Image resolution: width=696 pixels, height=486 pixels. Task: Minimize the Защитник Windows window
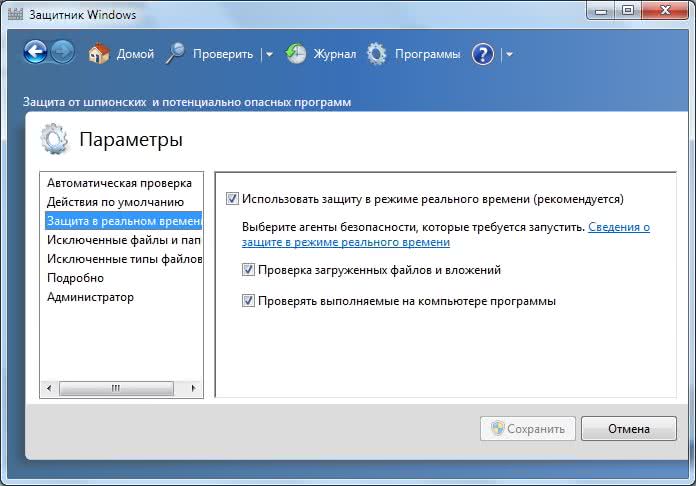click(601, 11)
